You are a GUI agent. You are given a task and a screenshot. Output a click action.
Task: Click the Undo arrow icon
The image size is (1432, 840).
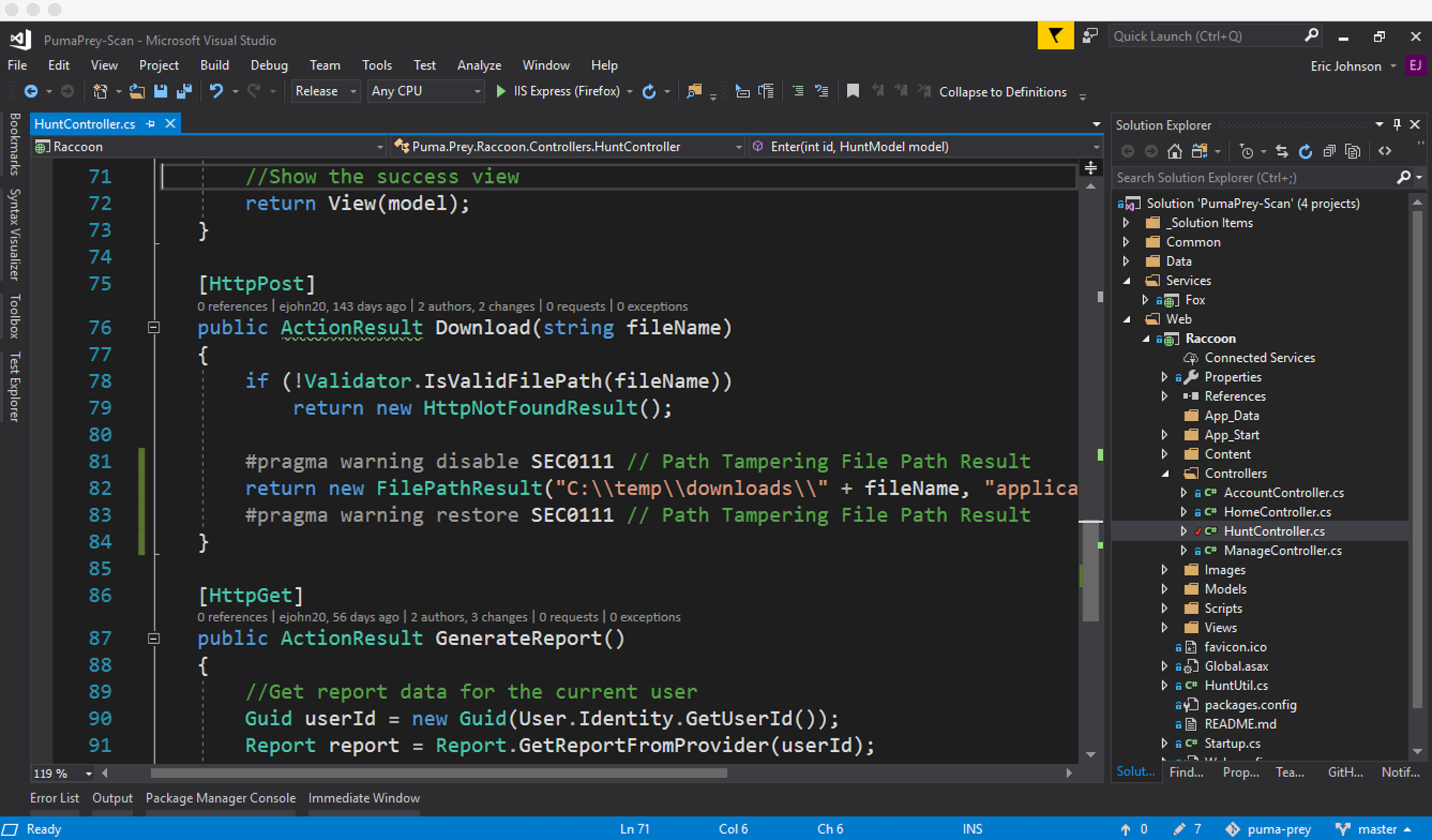216,92
